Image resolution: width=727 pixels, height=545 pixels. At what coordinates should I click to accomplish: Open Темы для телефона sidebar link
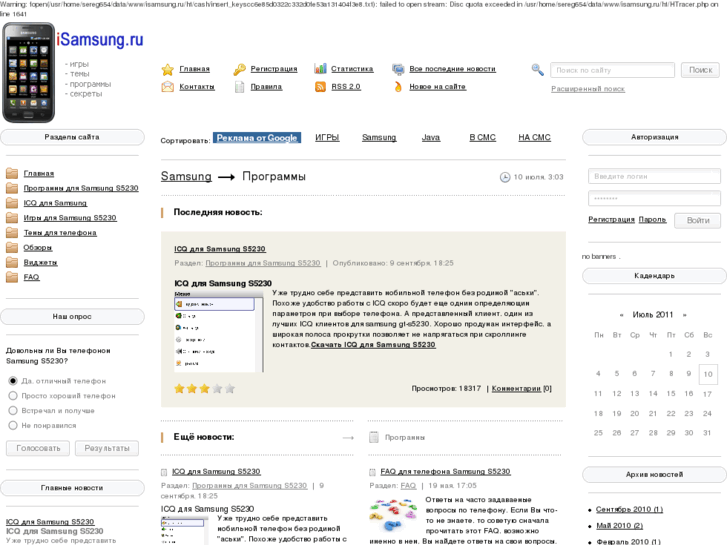click(x=60, y=233)
